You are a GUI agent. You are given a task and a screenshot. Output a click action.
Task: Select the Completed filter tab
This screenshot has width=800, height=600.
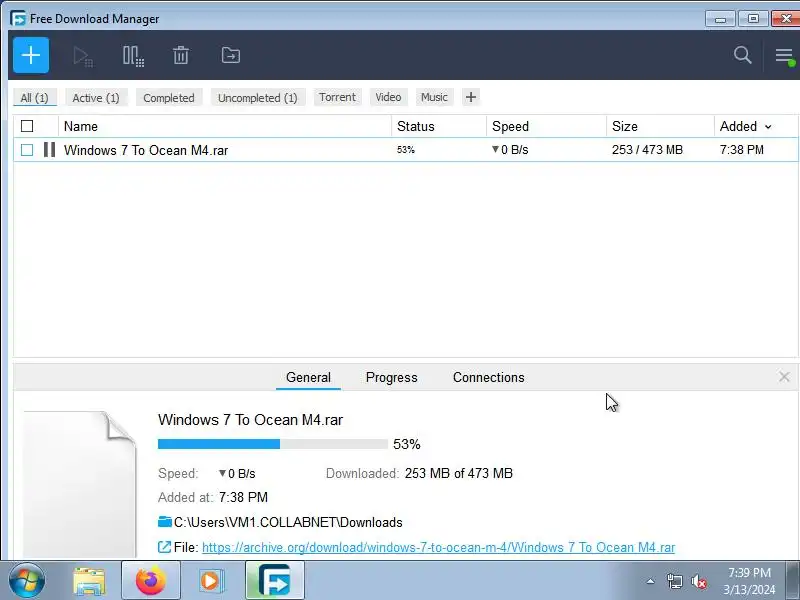click(x=169, y=97)
